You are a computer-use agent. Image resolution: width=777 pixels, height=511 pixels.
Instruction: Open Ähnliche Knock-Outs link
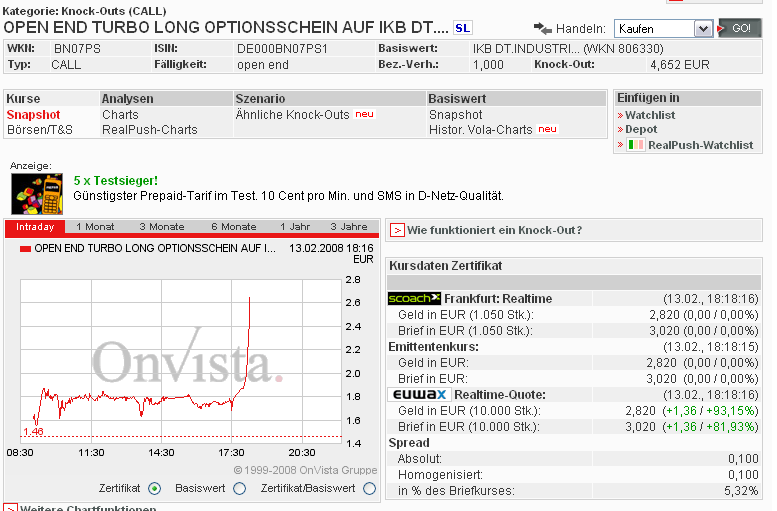(x=292, y=114)
